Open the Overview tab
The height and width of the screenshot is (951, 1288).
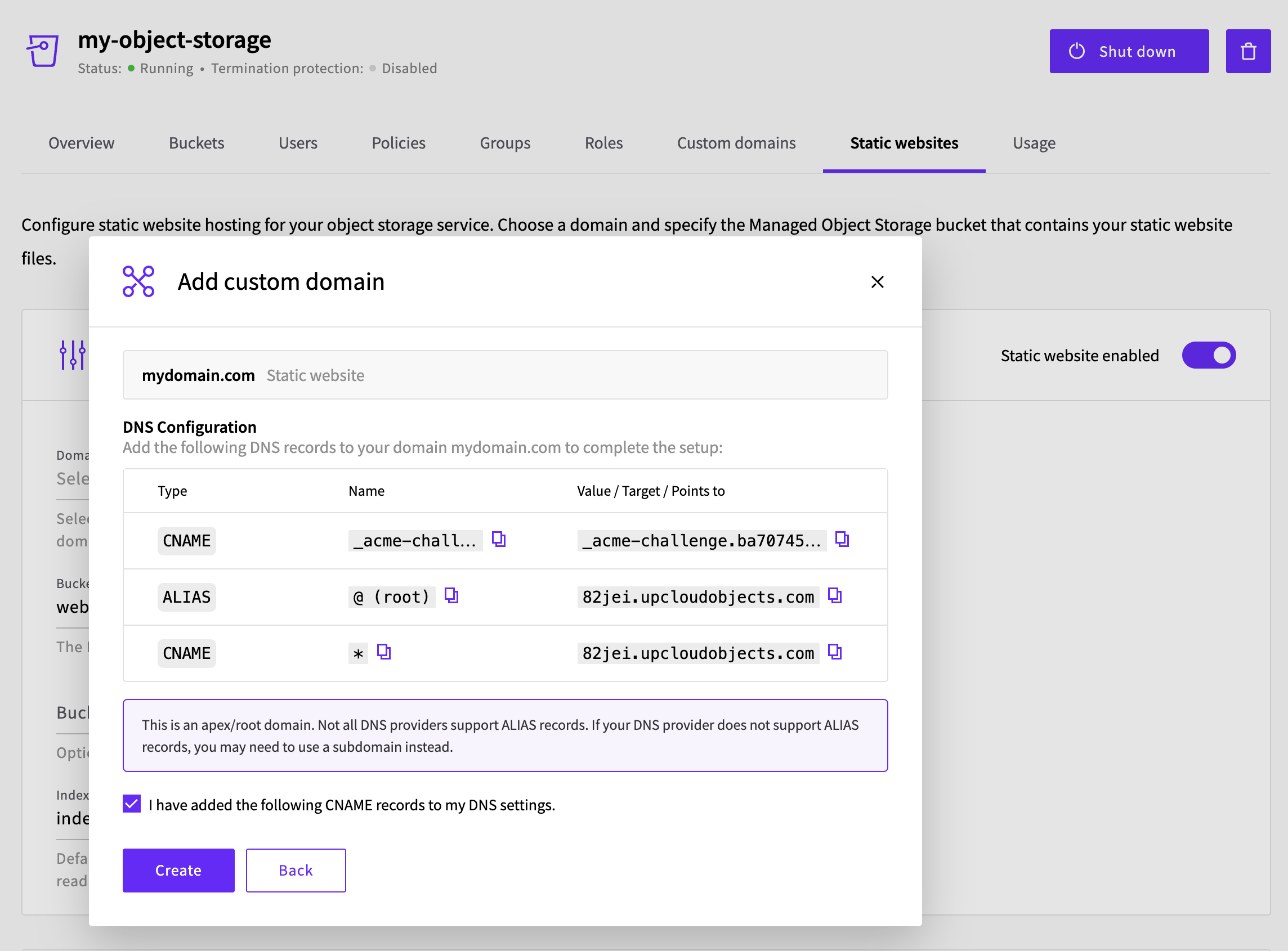tap(81, 143)
